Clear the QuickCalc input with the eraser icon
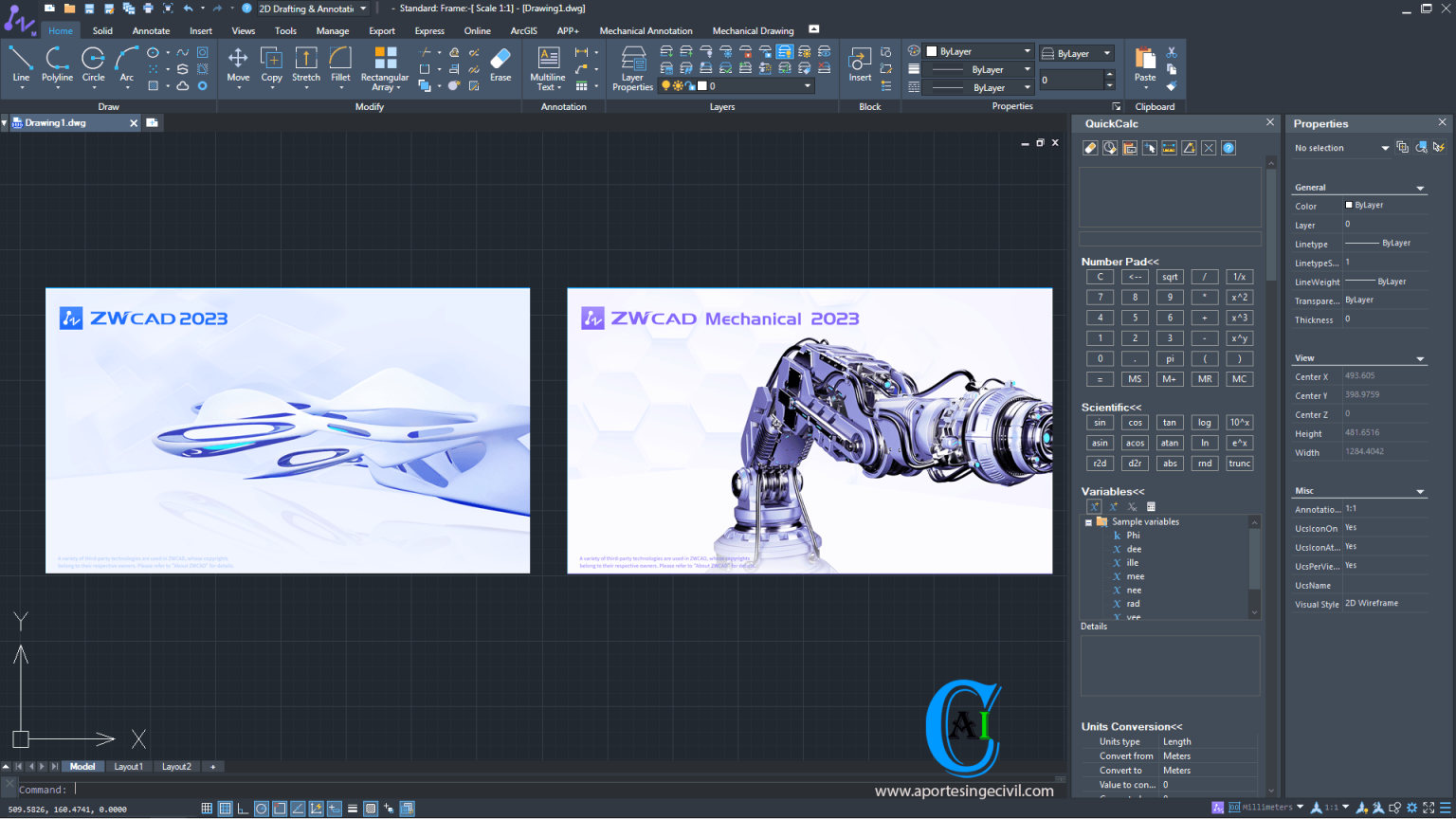Viewport: 1456px width, 819px height. 1090,148
